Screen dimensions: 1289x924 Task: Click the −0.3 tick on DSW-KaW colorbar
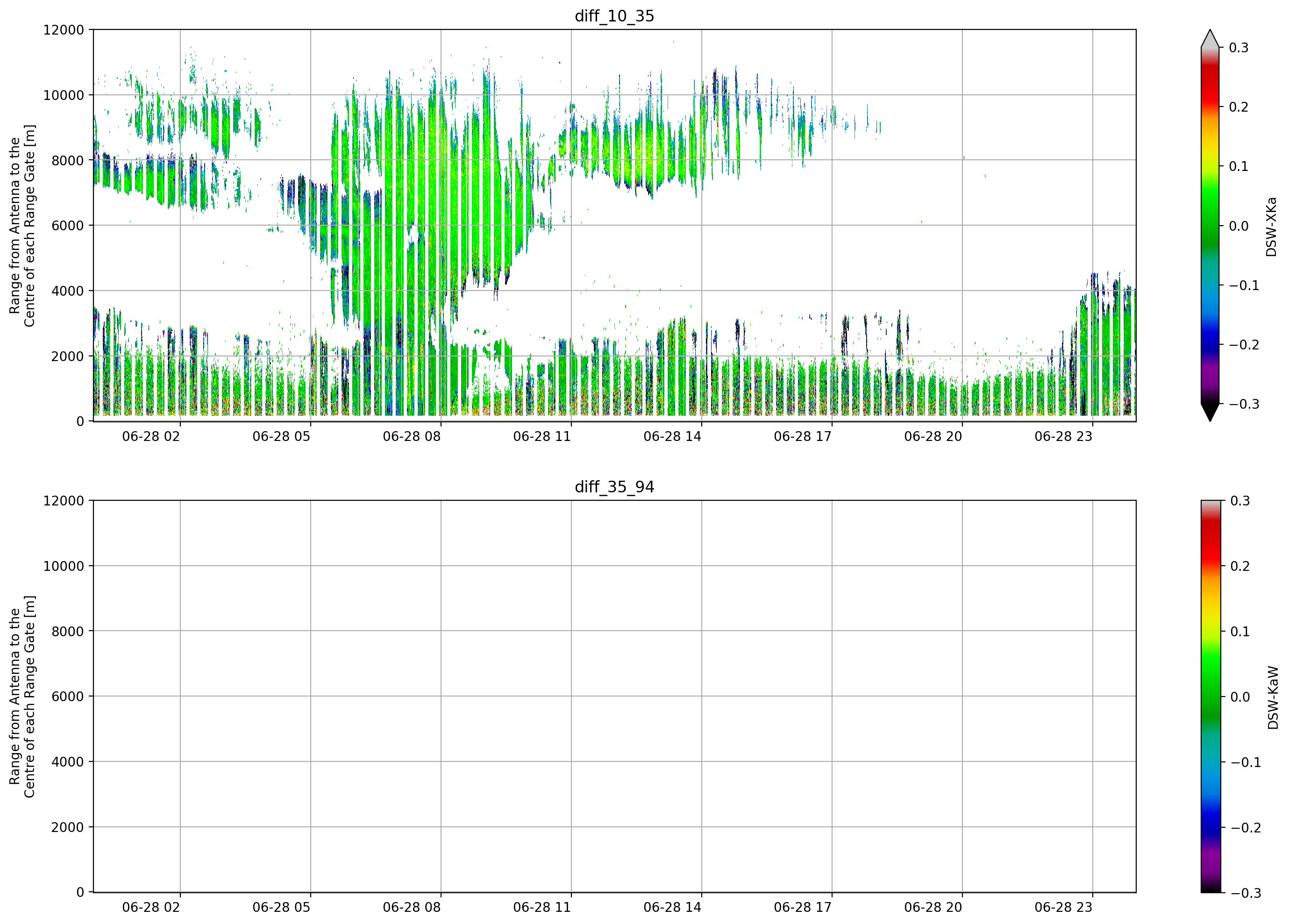pos(1245,893)
